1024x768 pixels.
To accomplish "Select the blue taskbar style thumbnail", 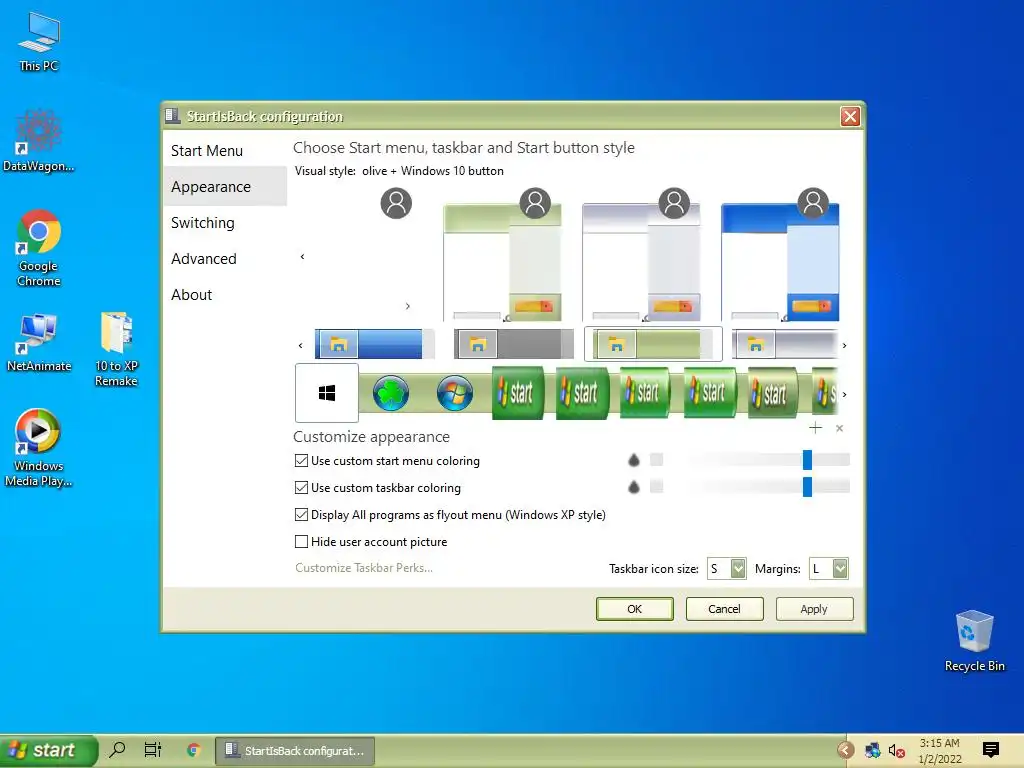I will pos(374,344).
